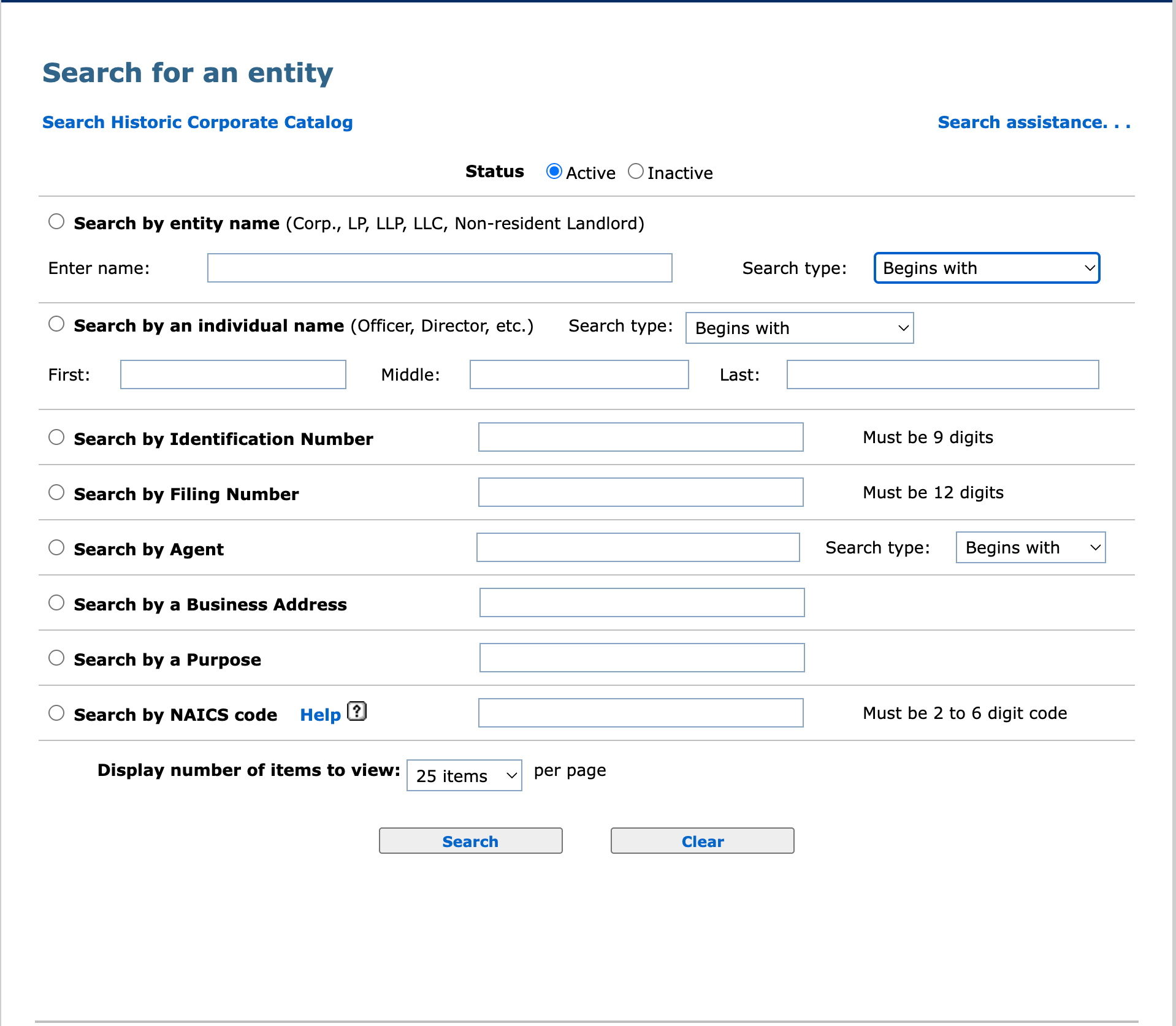Click the 'Display number of items to view:' label
This screenshot has height=1026, width=1176.
point(249,770)
